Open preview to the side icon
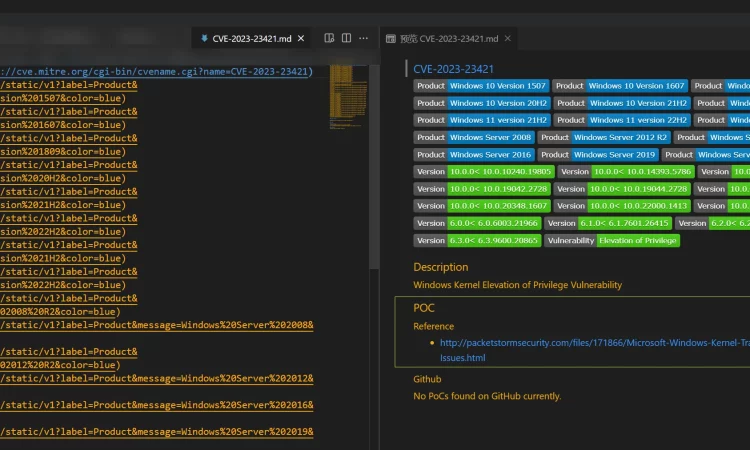Viewport: 750px width, 450px height. pyautogui.click(x=329, y=38)
